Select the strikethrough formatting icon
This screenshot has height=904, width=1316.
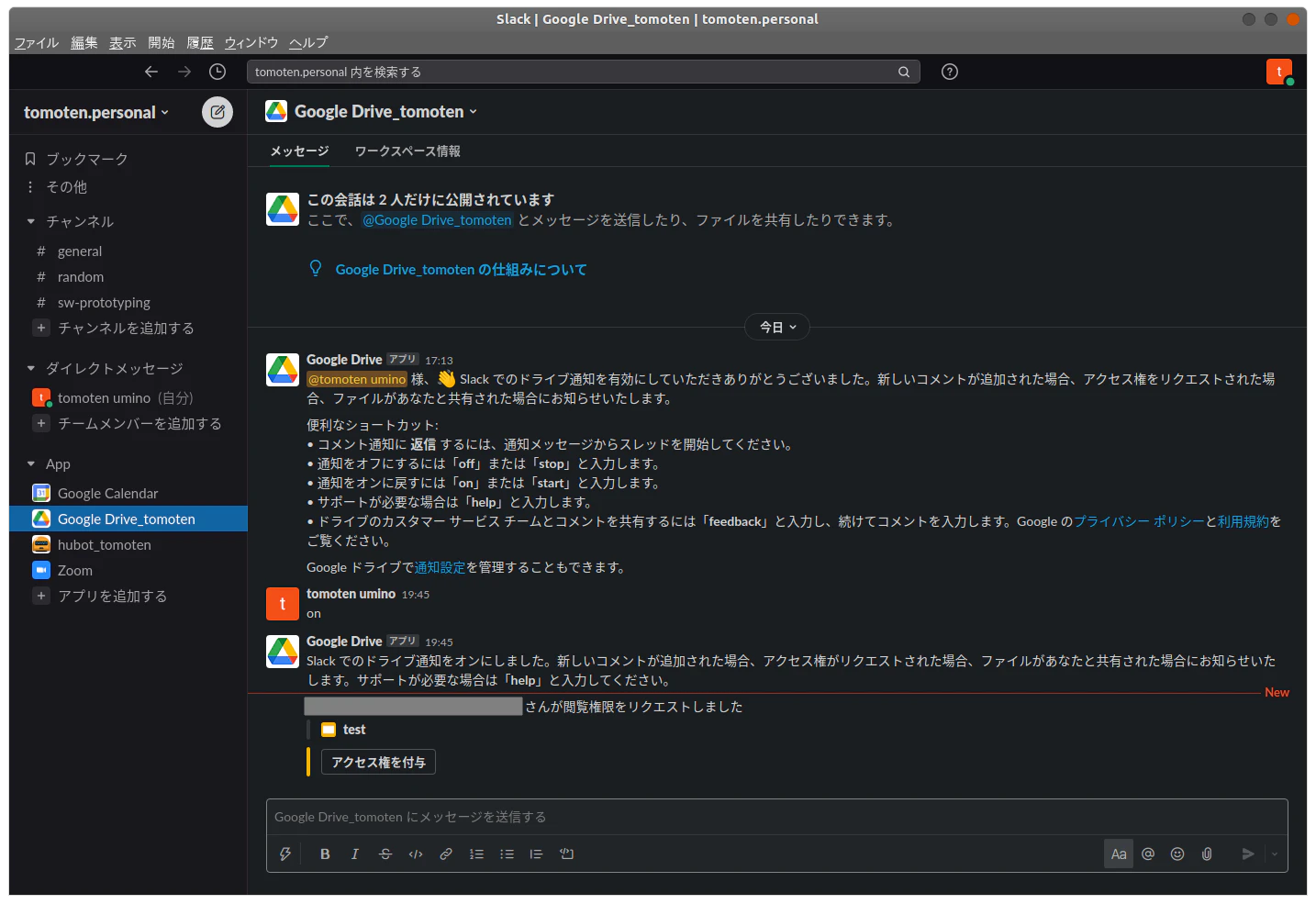point(385,854)
